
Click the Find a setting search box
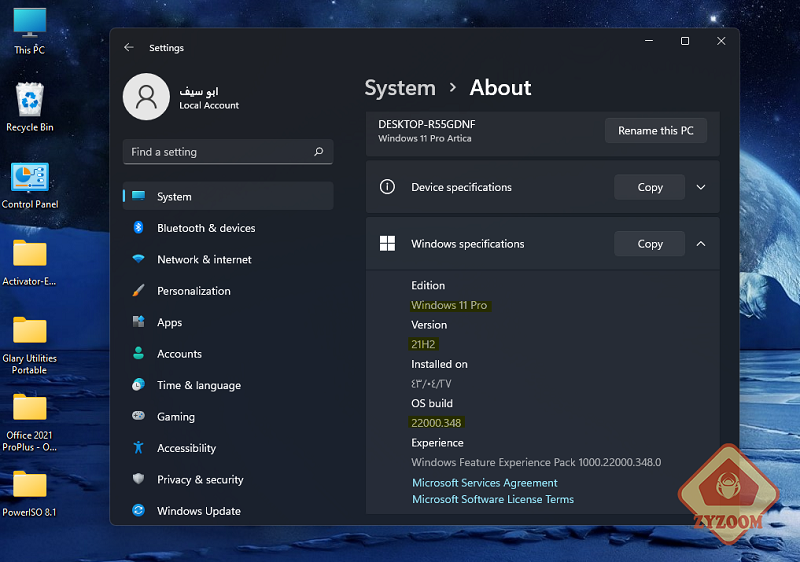point(228,151)
